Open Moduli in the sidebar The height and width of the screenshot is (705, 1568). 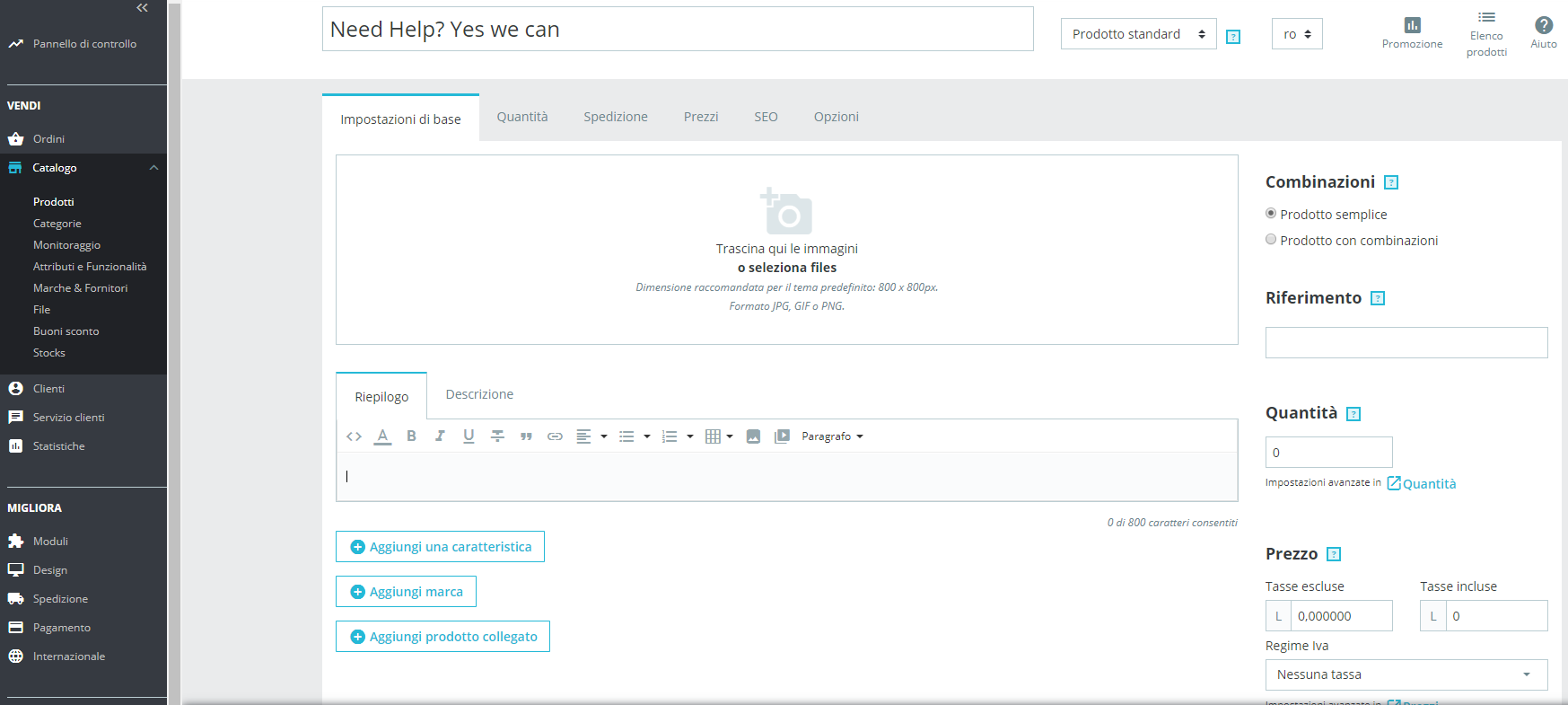coord(50,542)
